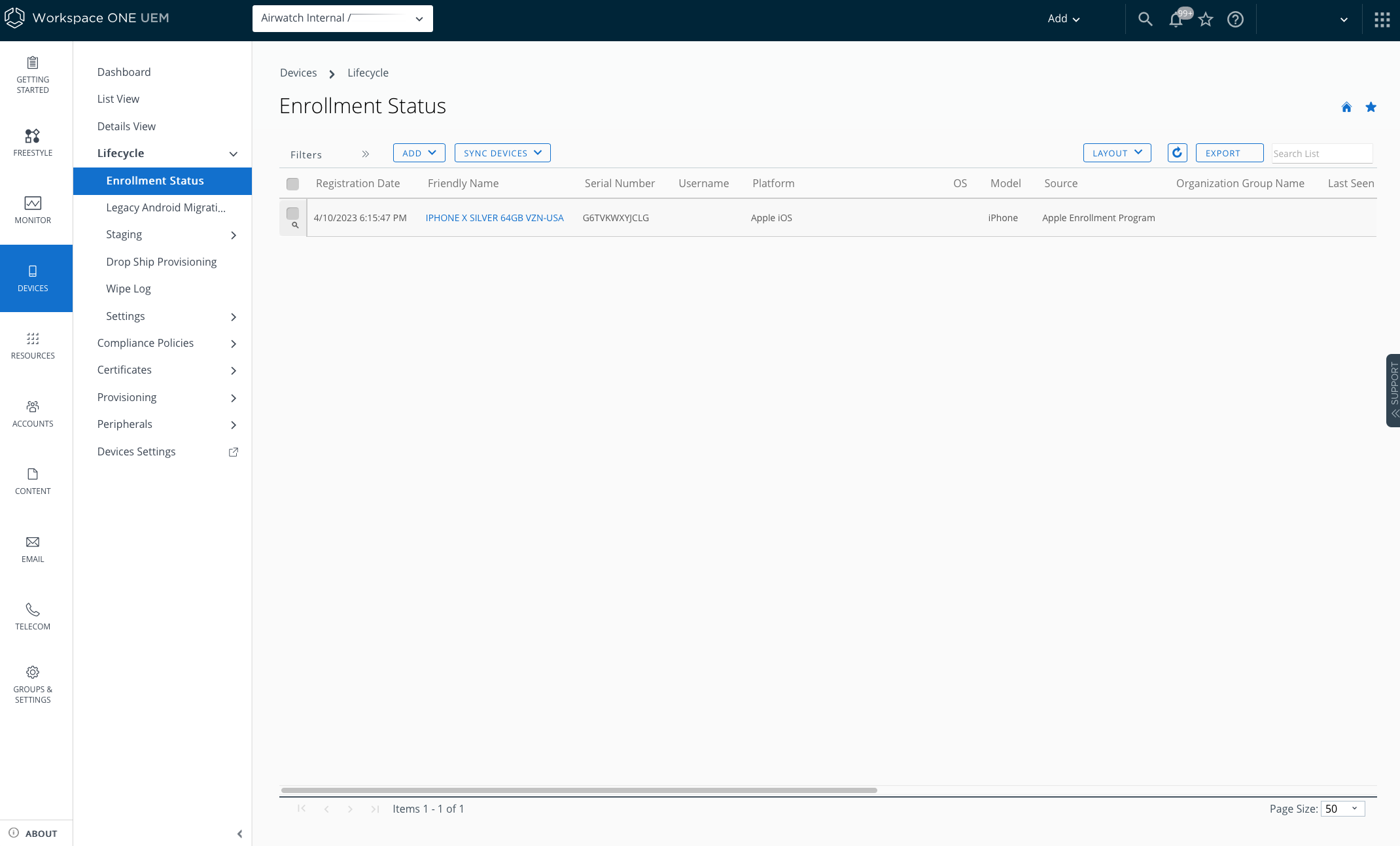Open Drop Ship Provisioning item
Screen dimensions: 1400x846
(162, 262)
